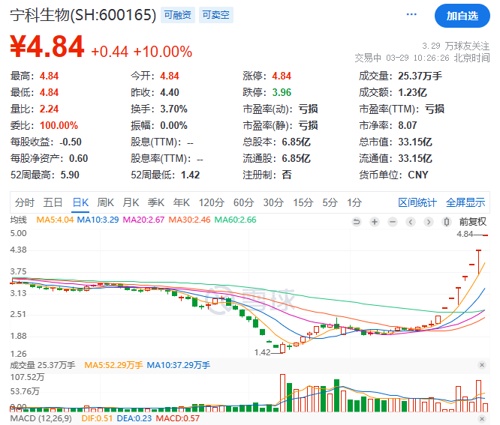
Task: Click the 每股收益 -0.50 value
Action: pyautogui.click(x=71, y=142)
